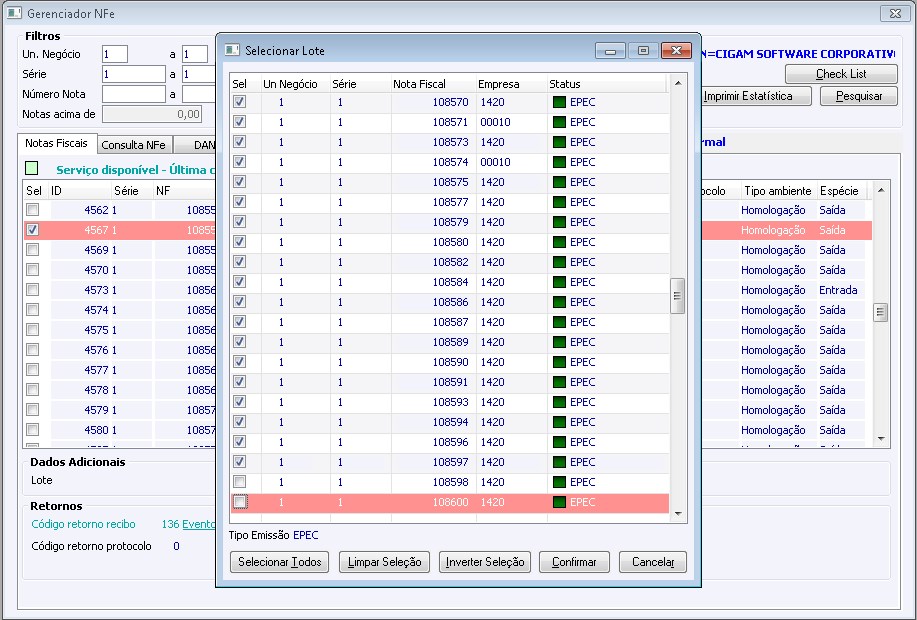Click the Inverter Seleção button
917x620 pixels.
[485, 562]
